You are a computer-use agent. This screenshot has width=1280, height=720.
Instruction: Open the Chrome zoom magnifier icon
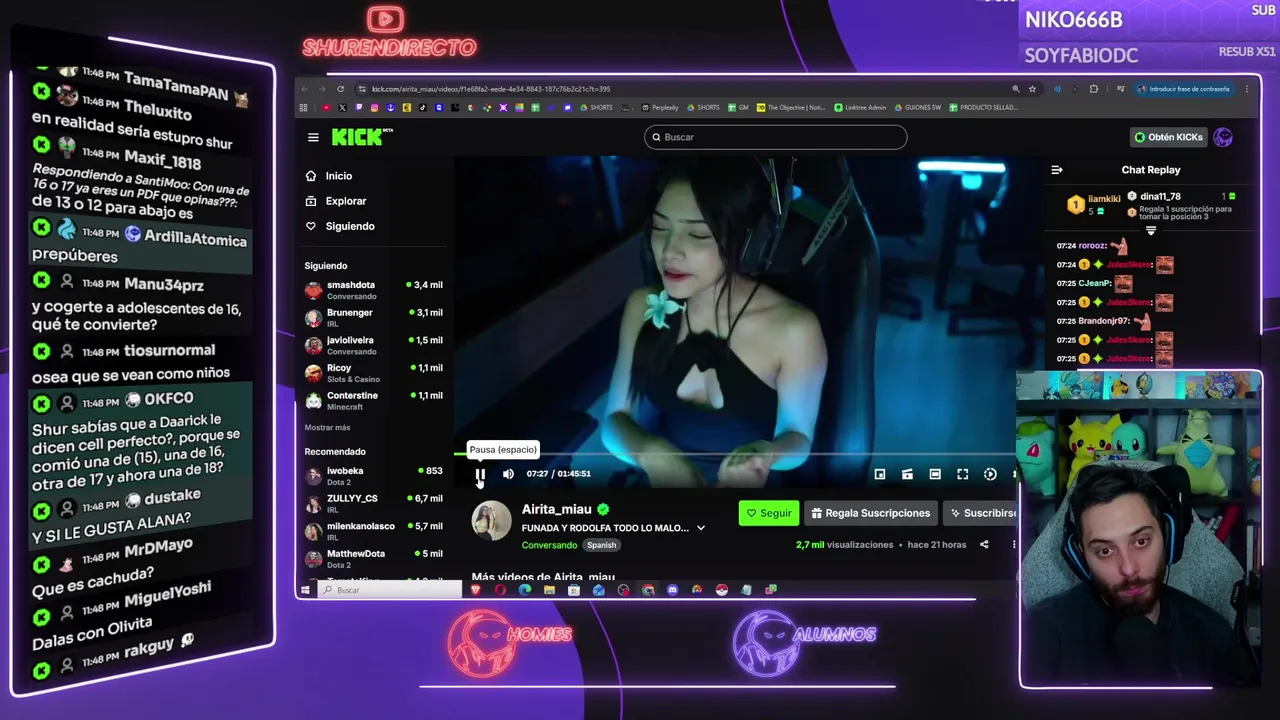pos(1015,89)
